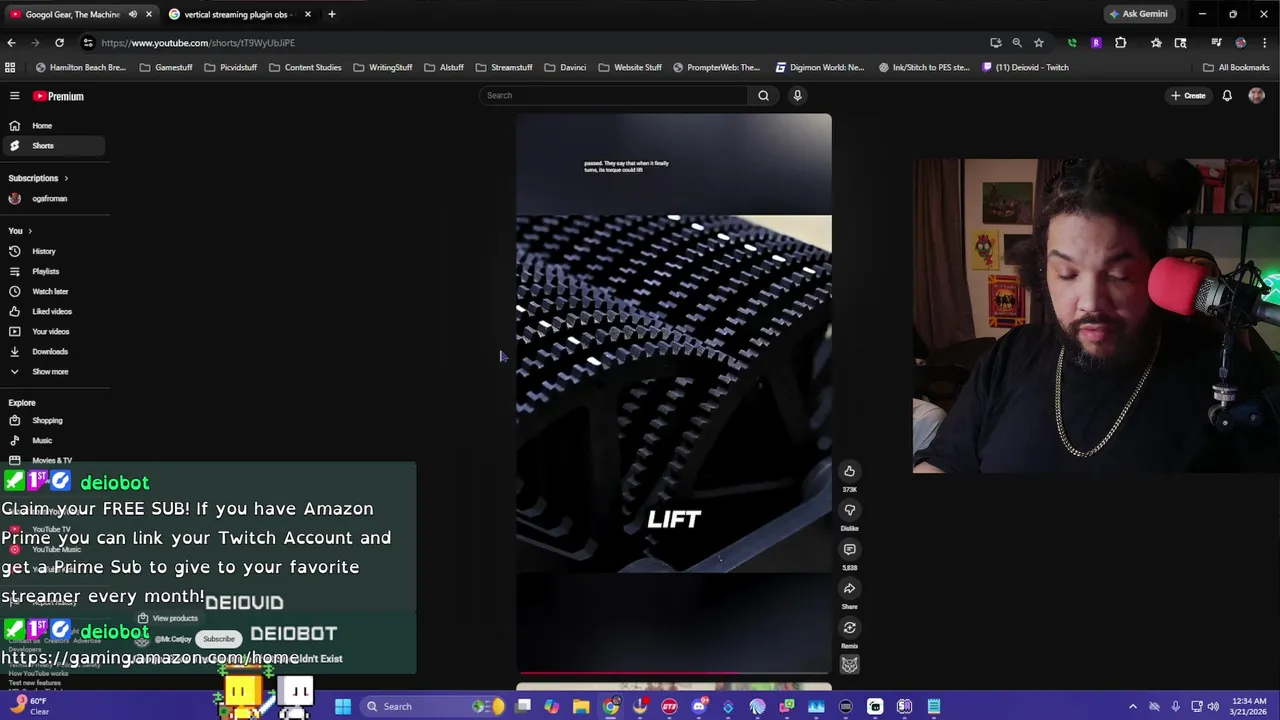The height and width of the screenshot is (720, 1280).
Task: Click the YouTube Premium logo
Action: 58,96
